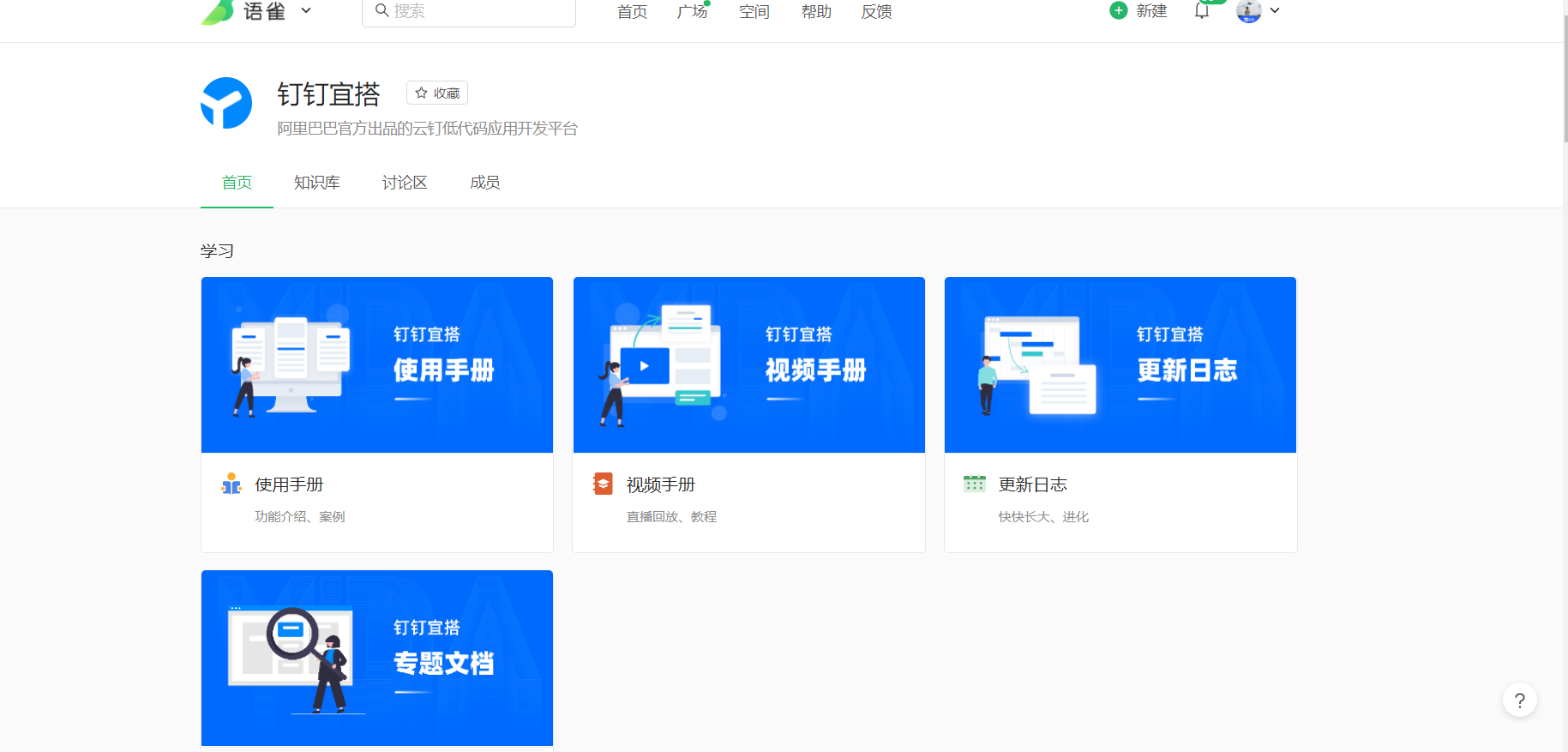This screenshot has width=1568, height=752.
Task: Click the 钉钉宜搭 group title
Action: coord(328,93)
